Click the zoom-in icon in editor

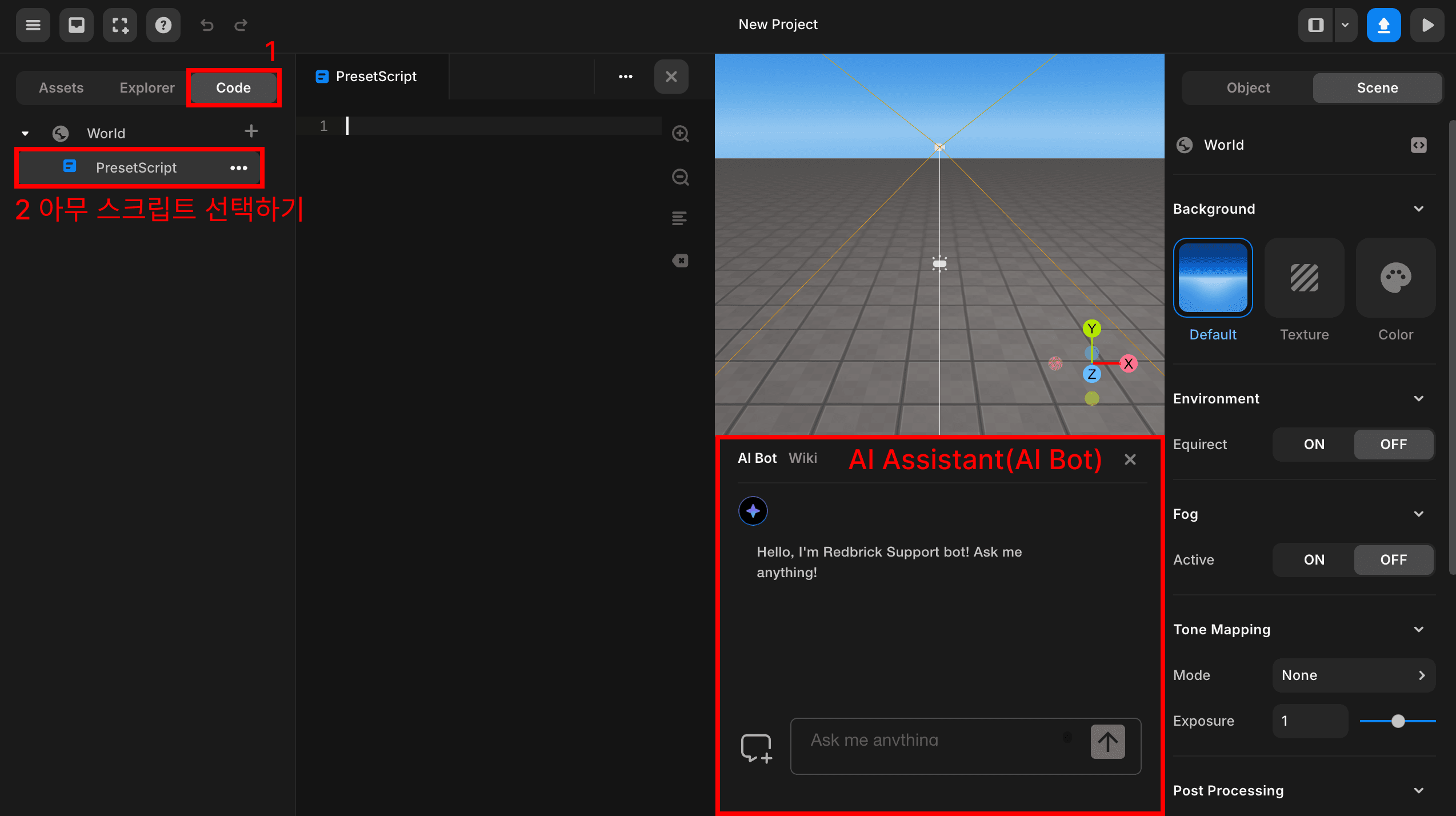(681, 134)
